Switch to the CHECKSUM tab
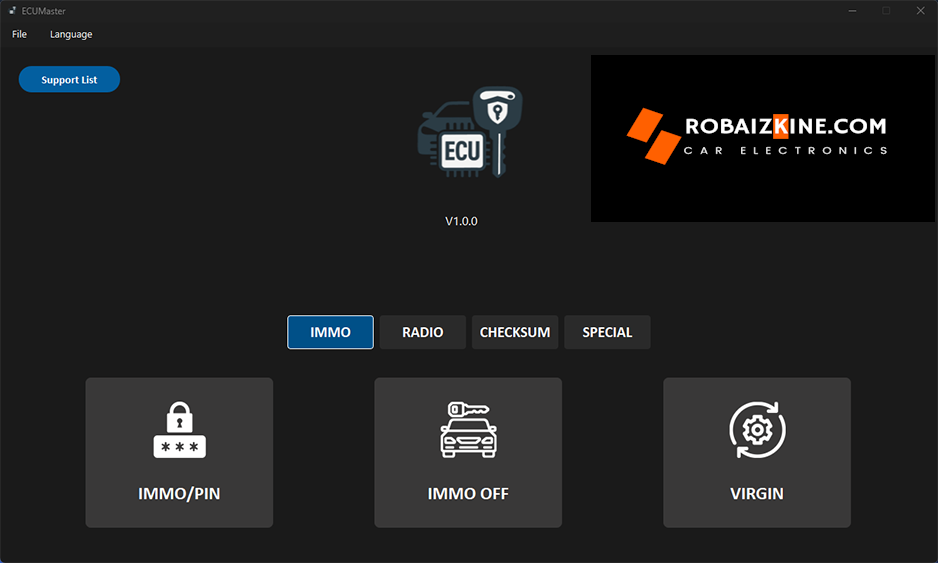938x563 pixels. pos(515,332)
